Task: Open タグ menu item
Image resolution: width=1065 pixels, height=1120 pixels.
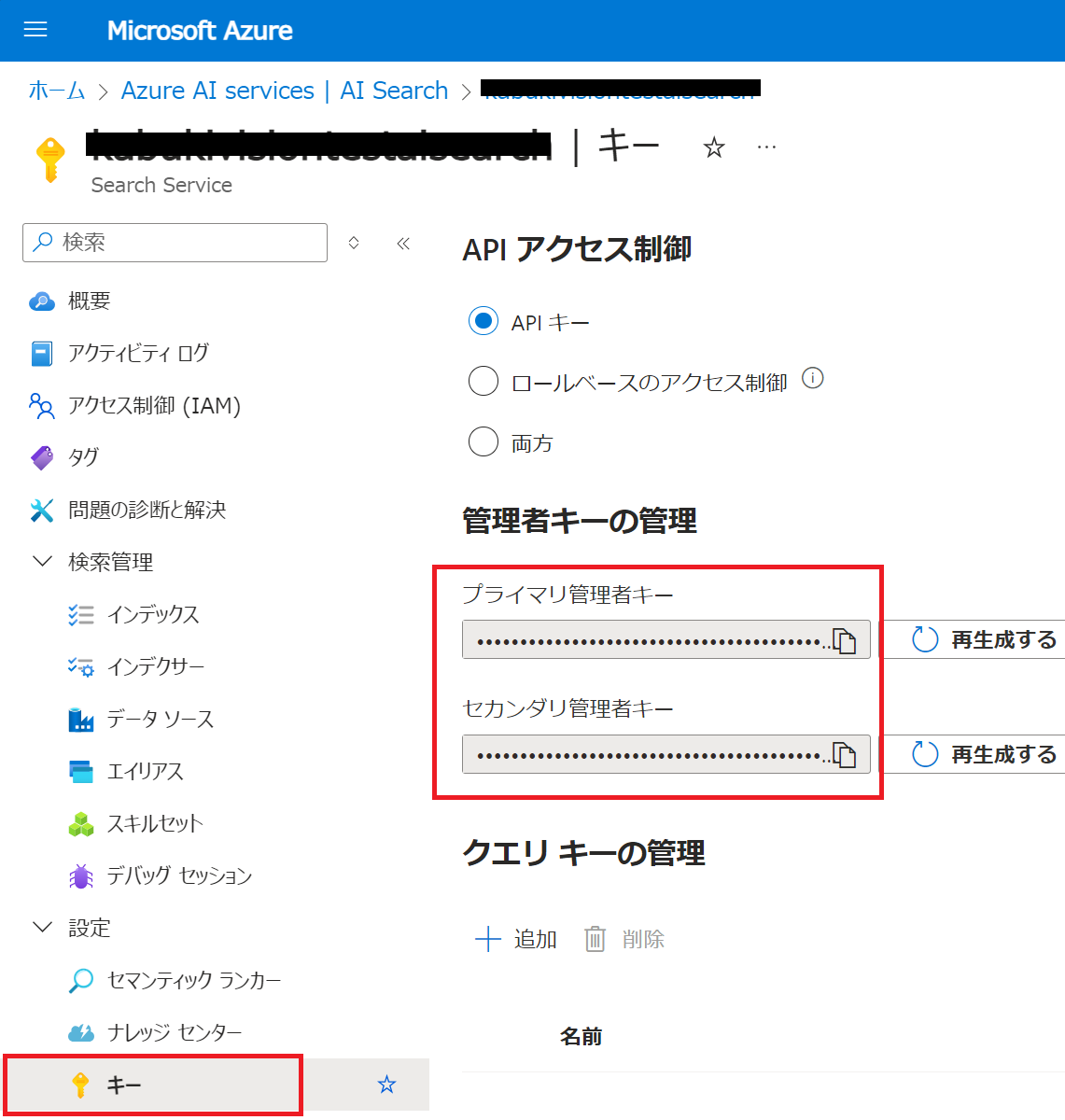Action: [x=83, y=457]
